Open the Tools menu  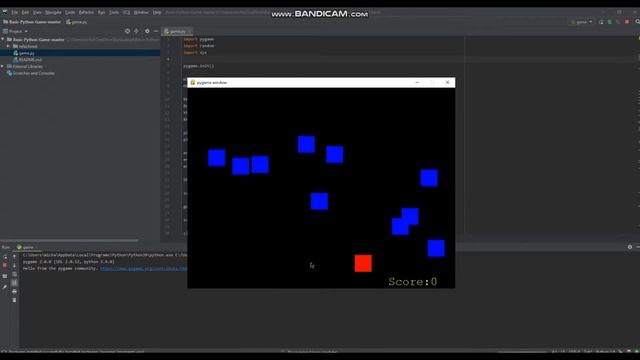(114, 13)
